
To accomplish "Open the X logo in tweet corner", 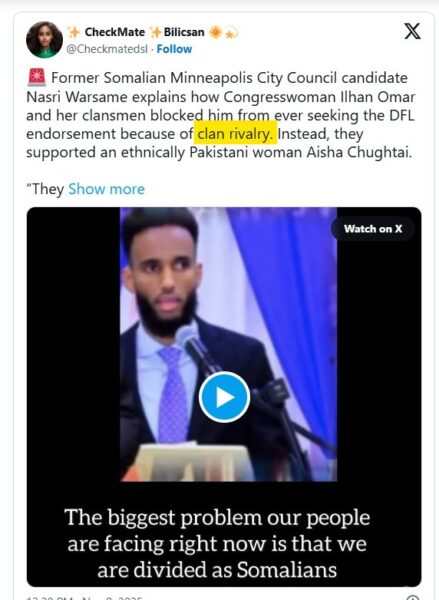I will coord(412,31).
